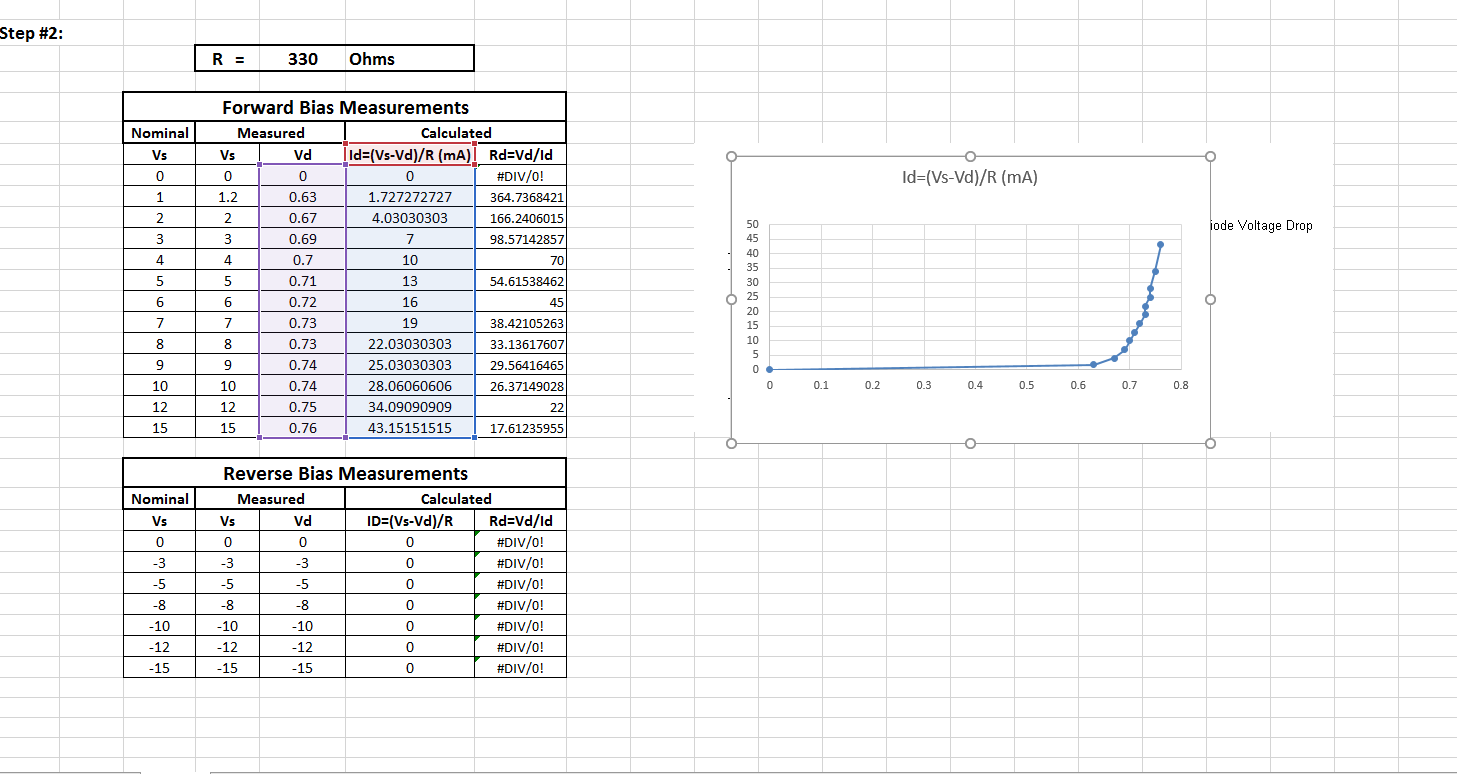Select the ID=(Vs-Vd)/R header in reverse table
The width and height of the screenshot is (1457, 774).
[x=410, y=521]
